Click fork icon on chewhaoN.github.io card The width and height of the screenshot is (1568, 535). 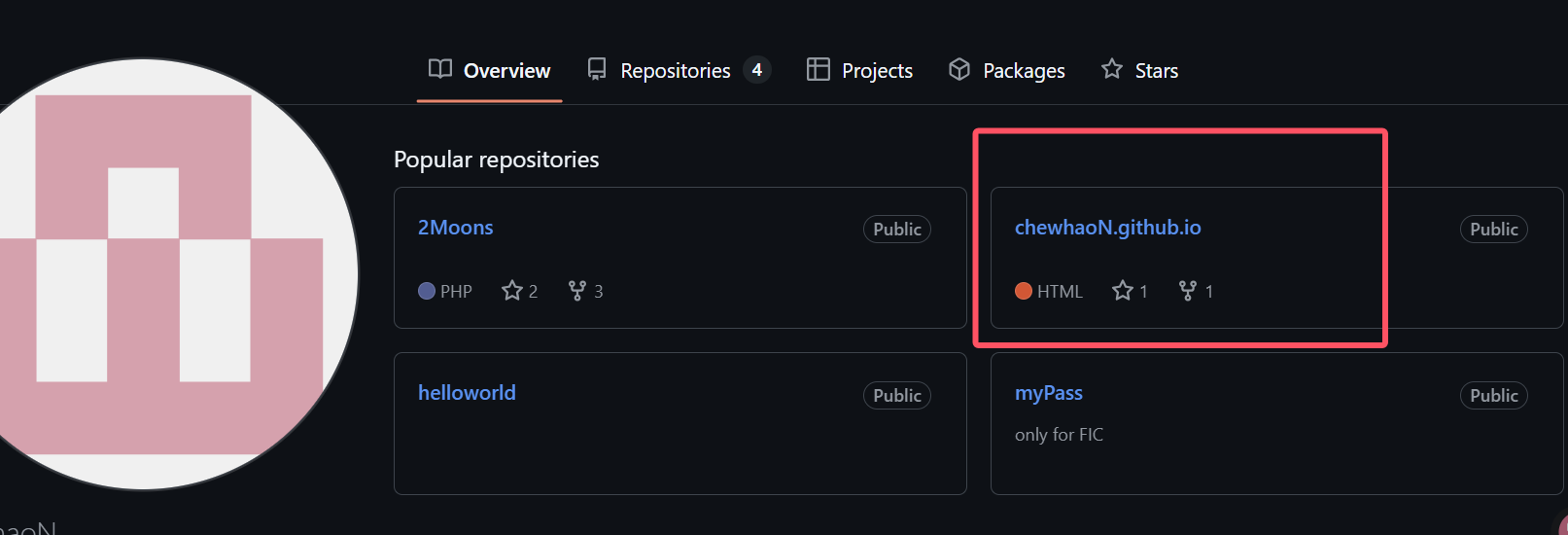click(x=1188, y=291)
